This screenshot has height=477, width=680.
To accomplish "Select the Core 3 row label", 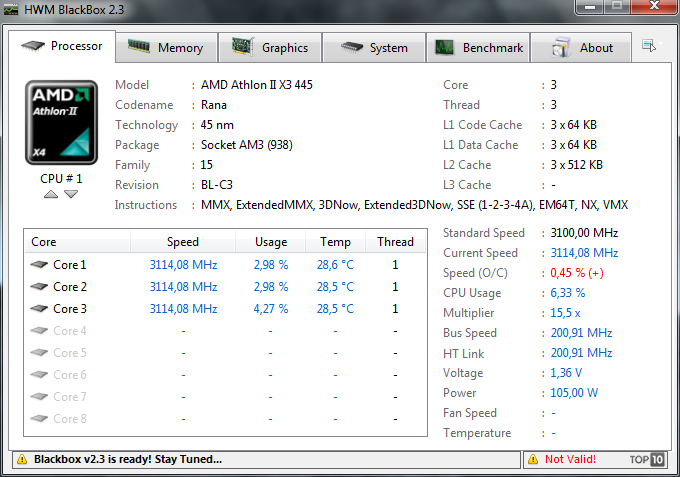I will pyautogui.click(x=69, y=309).
